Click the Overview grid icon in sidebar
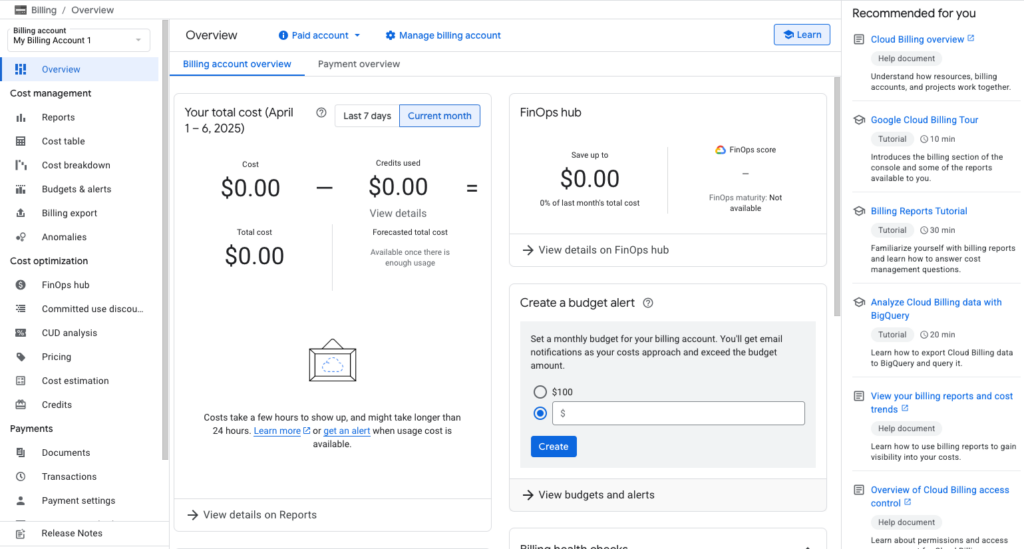1024x549 pixels. [x=21, y=69]
